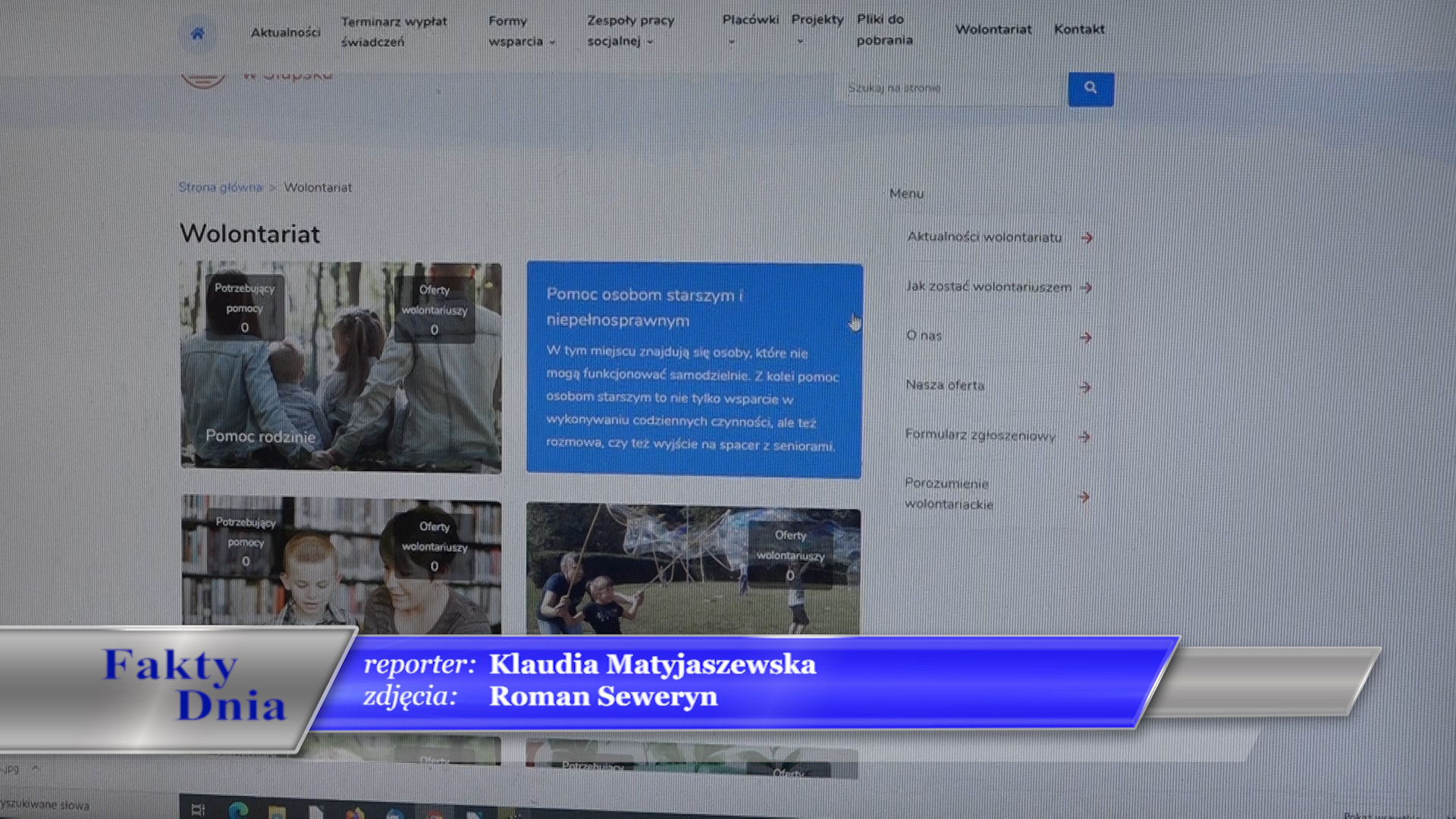Viewport: 1456px width, 819px height.
Task: Click the blue search magnifier button
Action: [1090, 89]
